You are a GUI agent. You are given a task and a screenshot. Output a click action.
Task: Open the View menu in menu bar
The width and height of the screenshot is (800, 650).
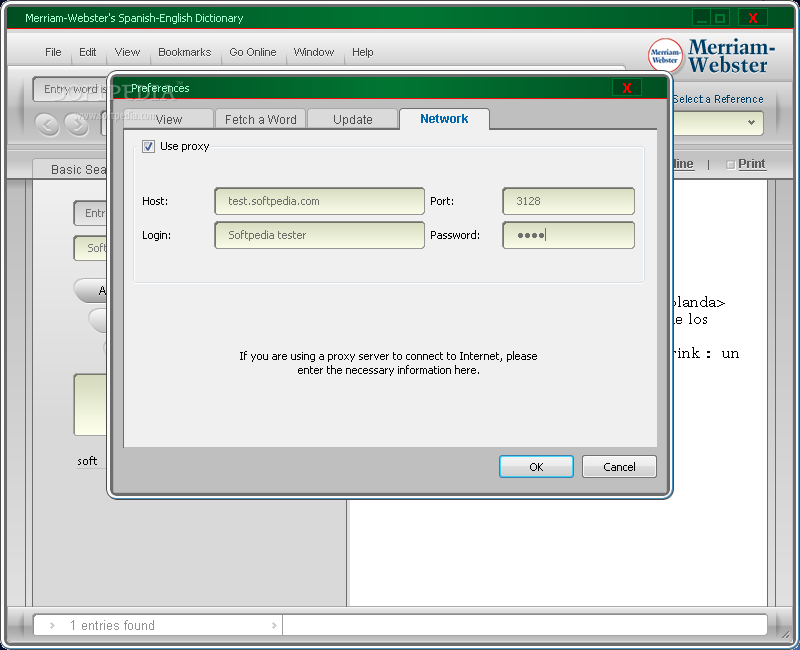pos(127,52)
